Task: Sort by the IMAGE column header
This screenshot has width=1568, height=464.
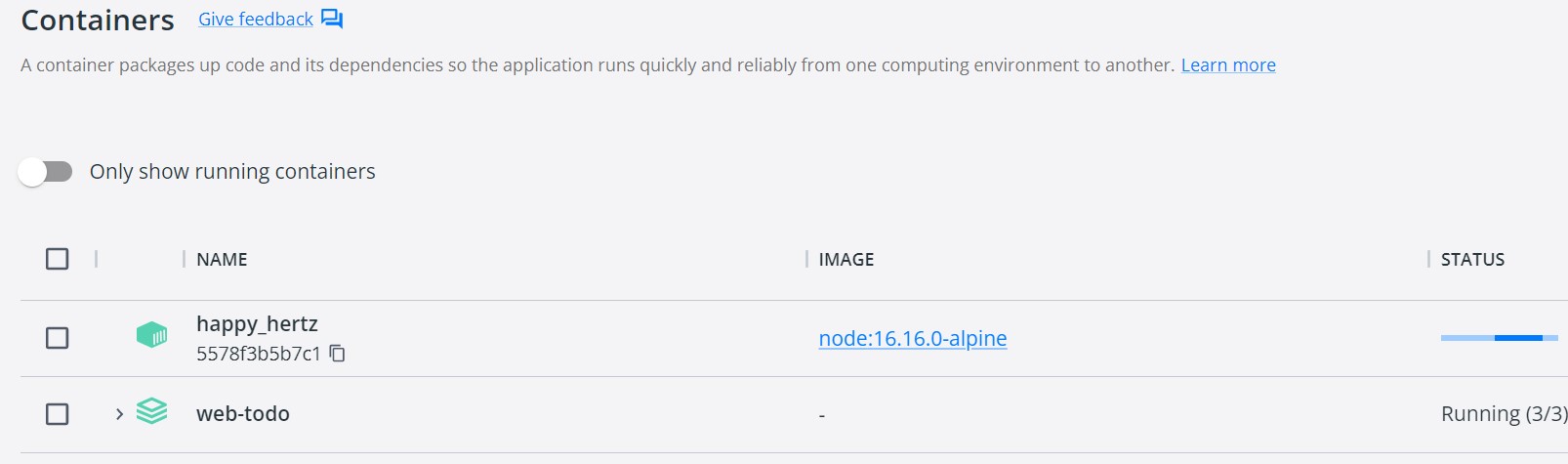Action: [x=846, y=260]
